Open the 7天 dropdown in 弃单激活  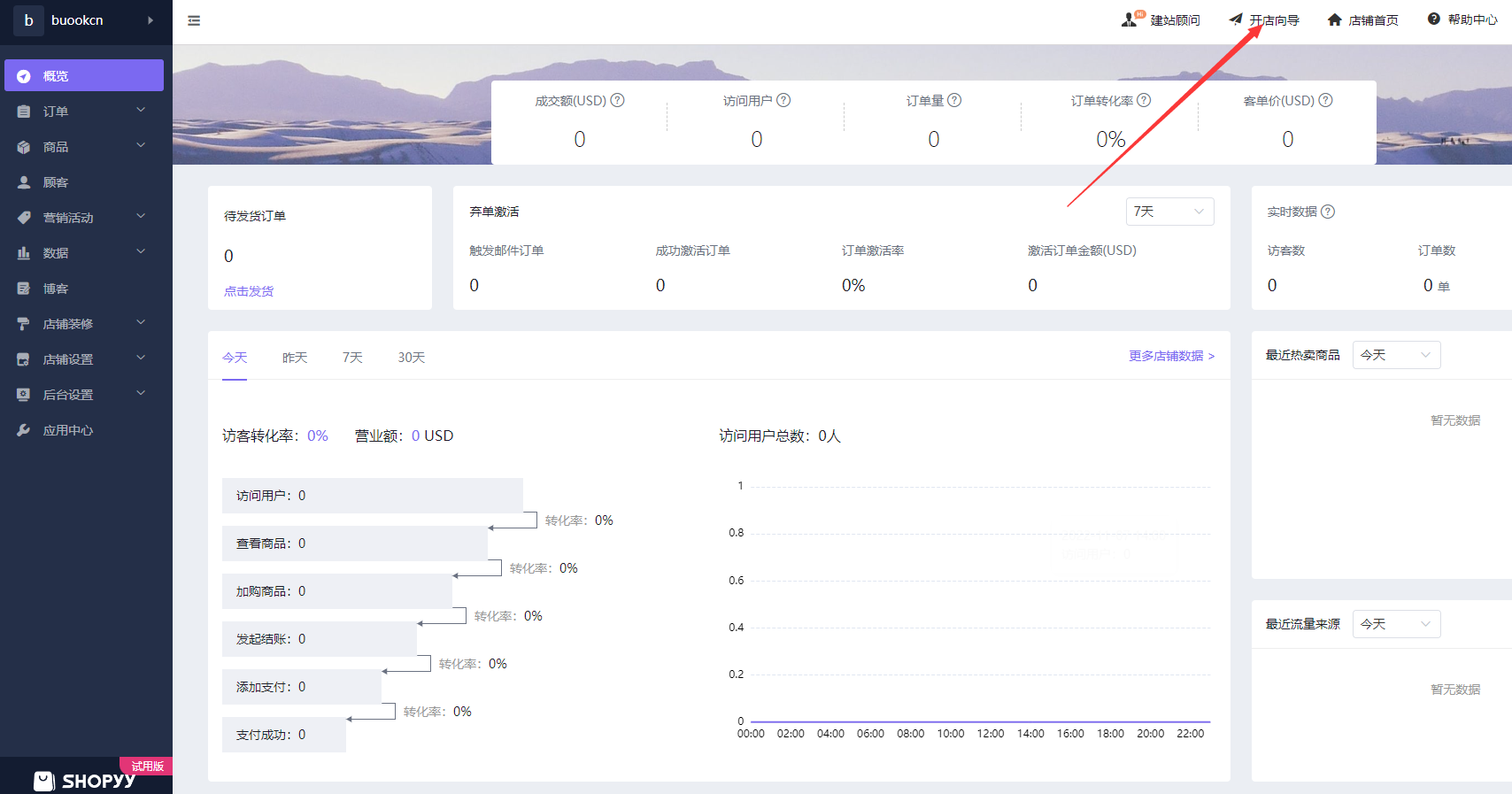click(x=1169, y=212)
